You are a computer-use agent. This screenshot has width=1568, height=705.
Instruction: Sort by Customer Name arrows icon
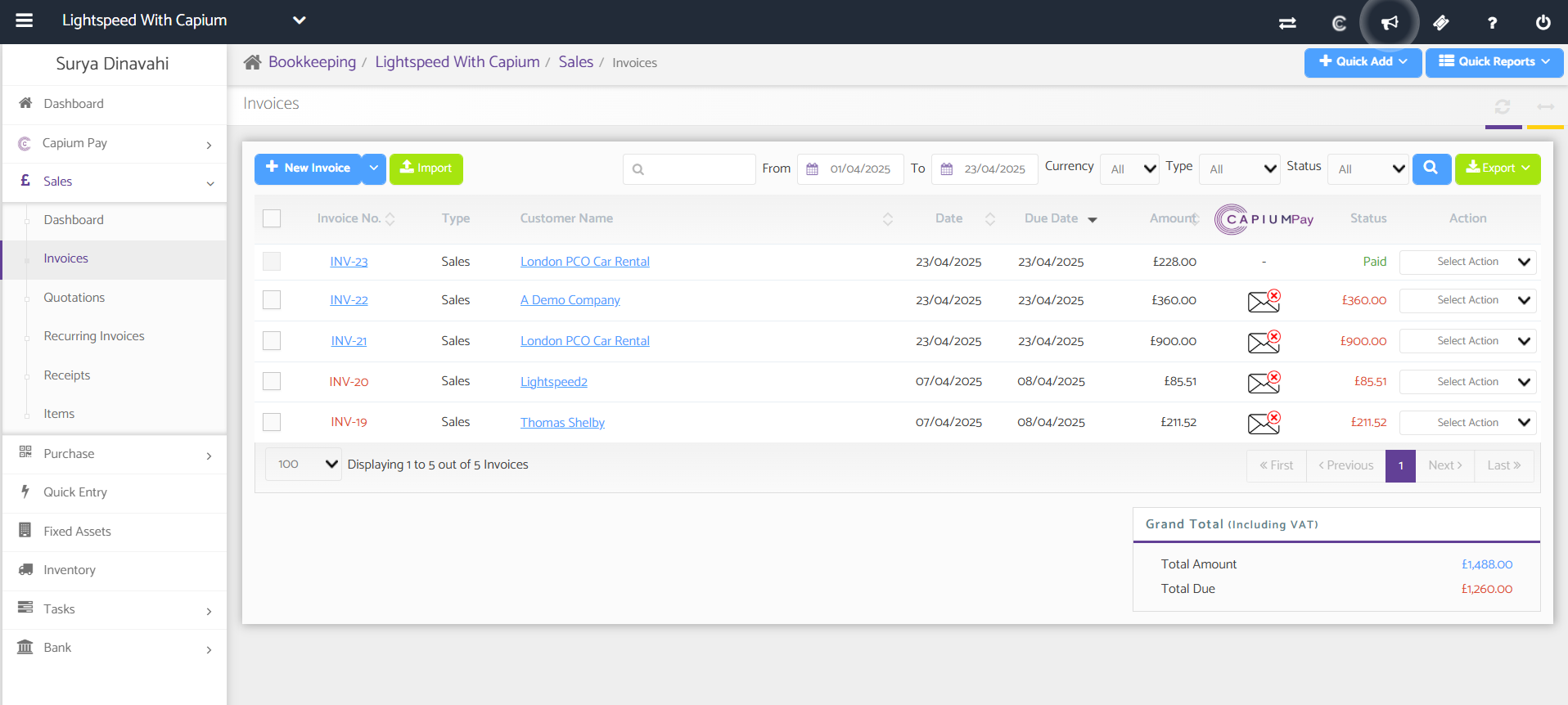pyautogui.click(x=888, y=218)
